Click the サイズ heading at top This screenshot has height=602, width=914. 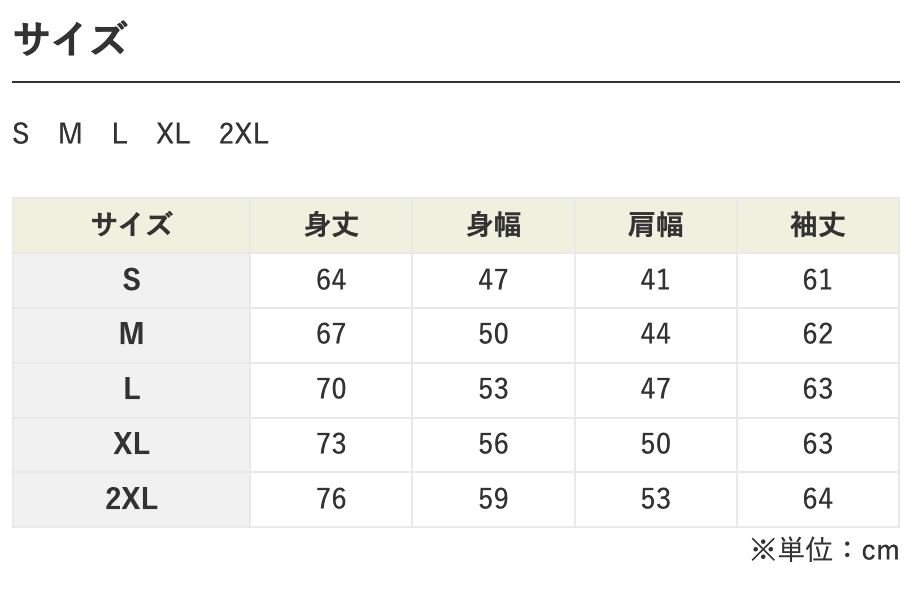[x=69, y=39]
